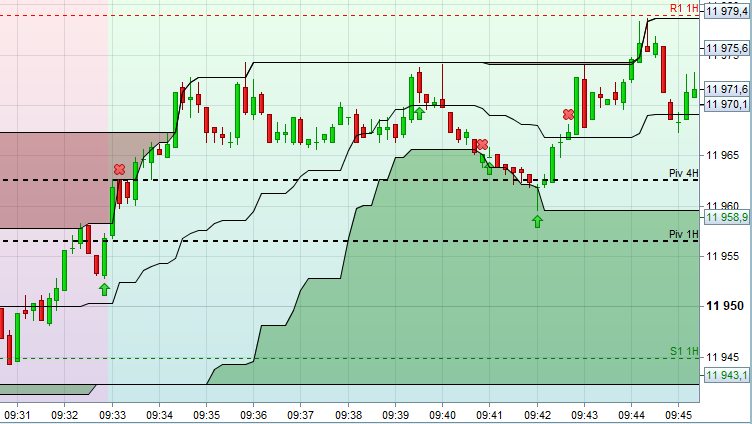Click the 09:35 time label

coord(207,415)
